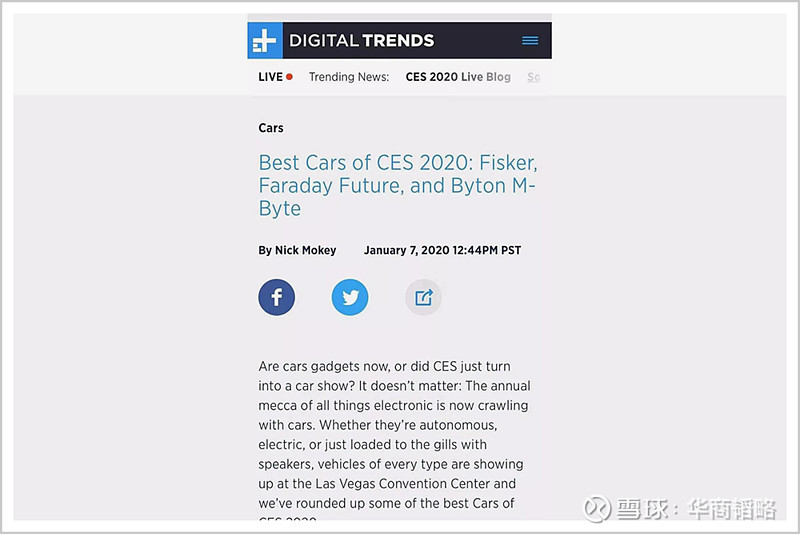Click the LIVE label in the news bar
Screen dimensions: 800x534
coord(270,77)
